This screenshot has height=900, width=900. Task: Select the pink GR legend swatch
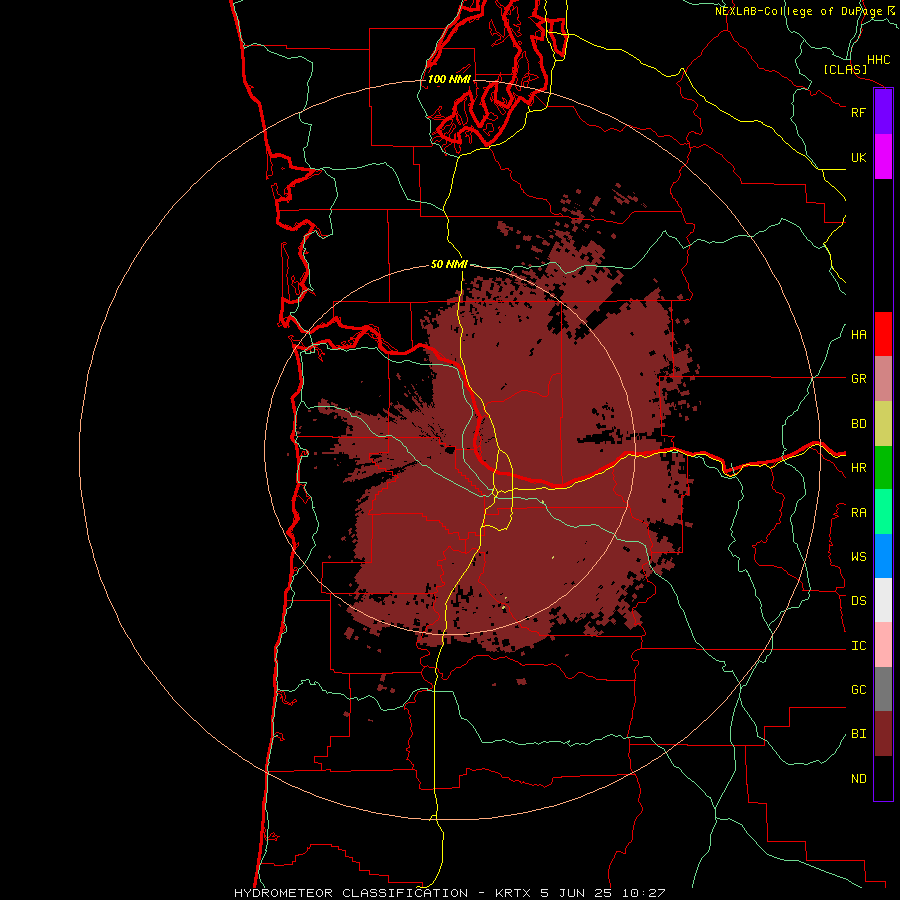click(883, 379)
